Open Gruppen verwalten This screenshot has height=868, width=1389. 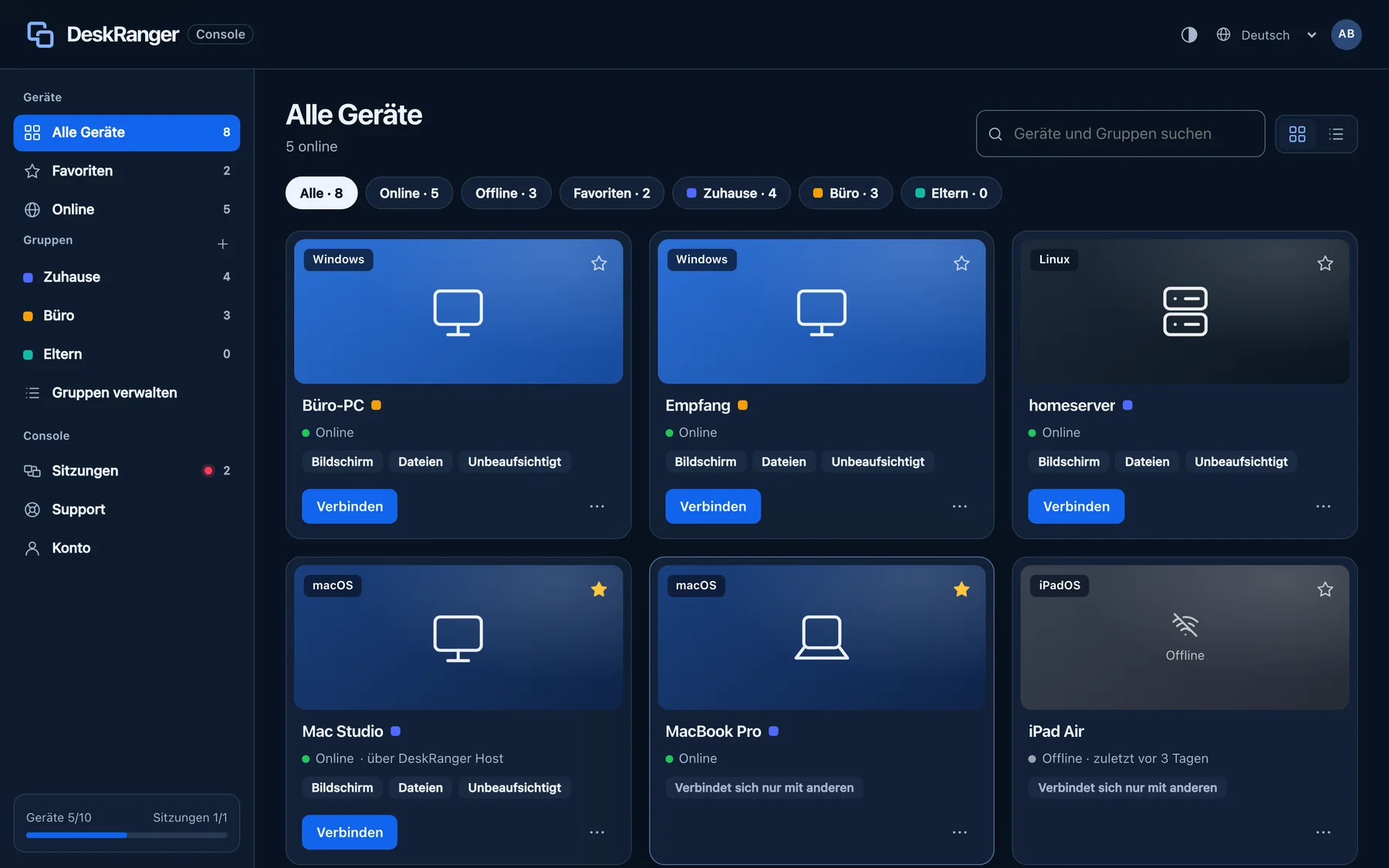(127, 393)
